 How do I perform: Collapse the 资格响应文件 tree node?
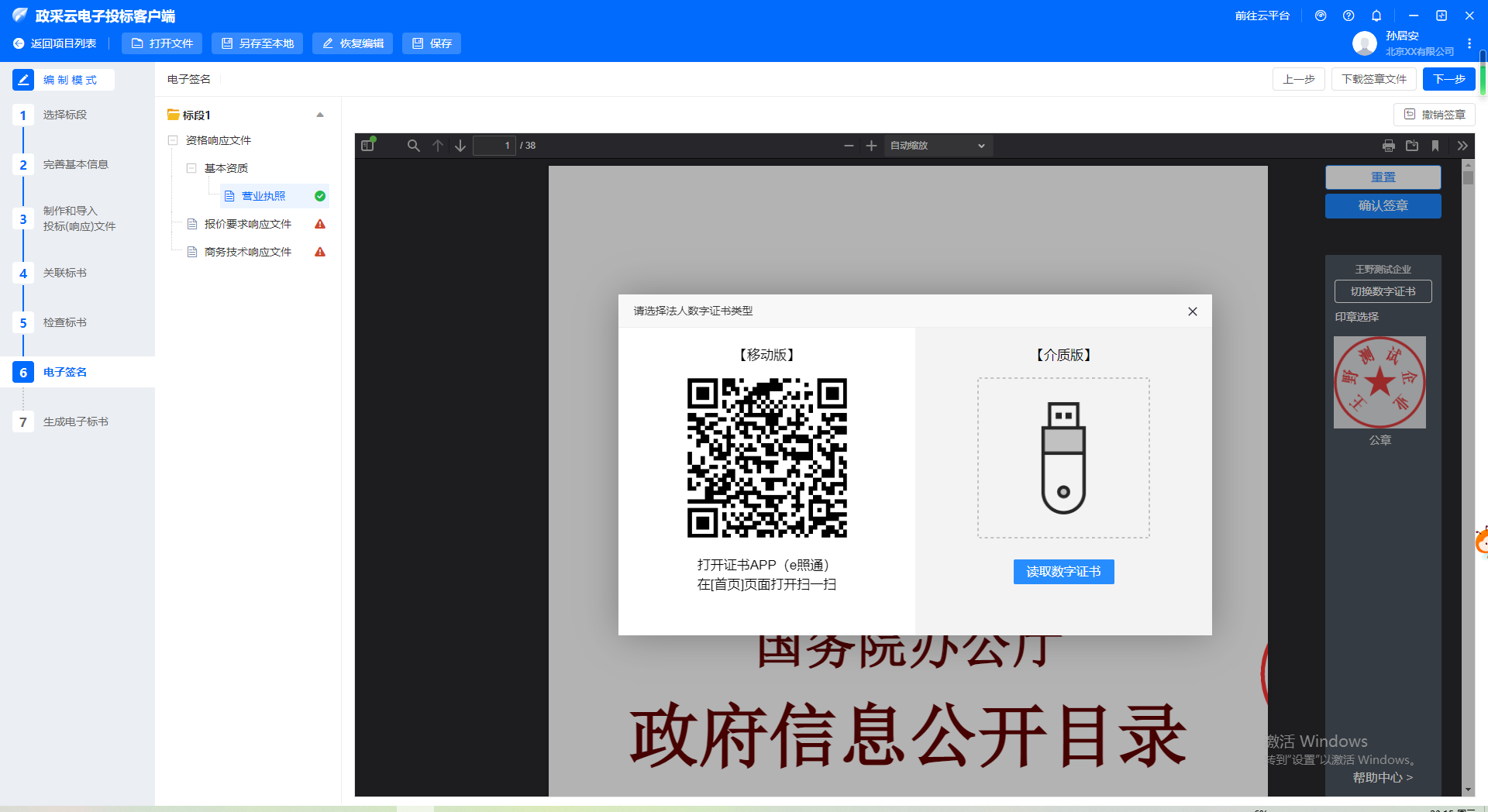tap(173, 140)
